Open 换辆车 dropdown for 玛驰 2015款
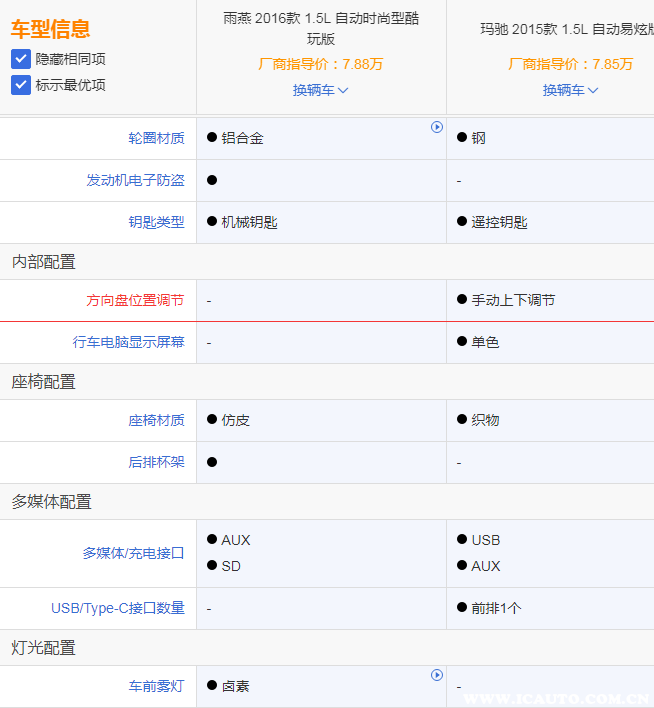Viewport: 654px width, 708px height. [570, 90]
